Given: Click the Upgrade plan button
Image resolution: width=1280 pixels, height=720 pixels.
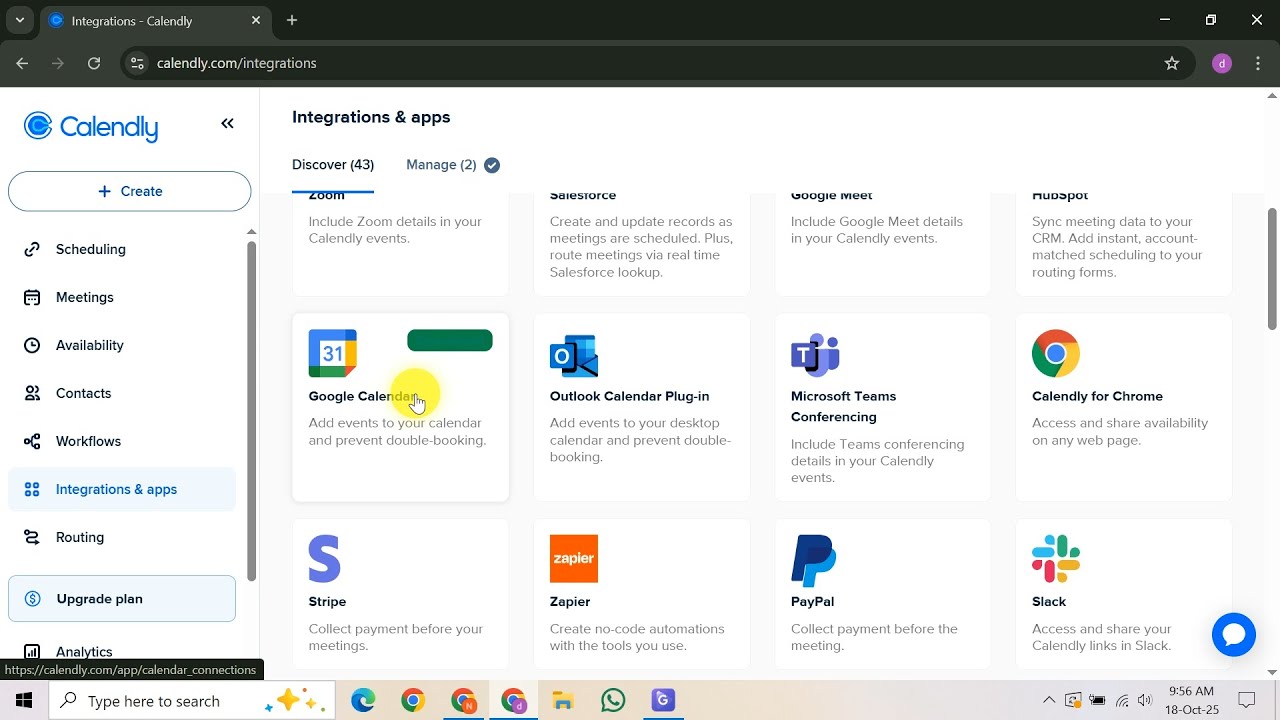Looking at the screenshot, I should coord(122,599).
